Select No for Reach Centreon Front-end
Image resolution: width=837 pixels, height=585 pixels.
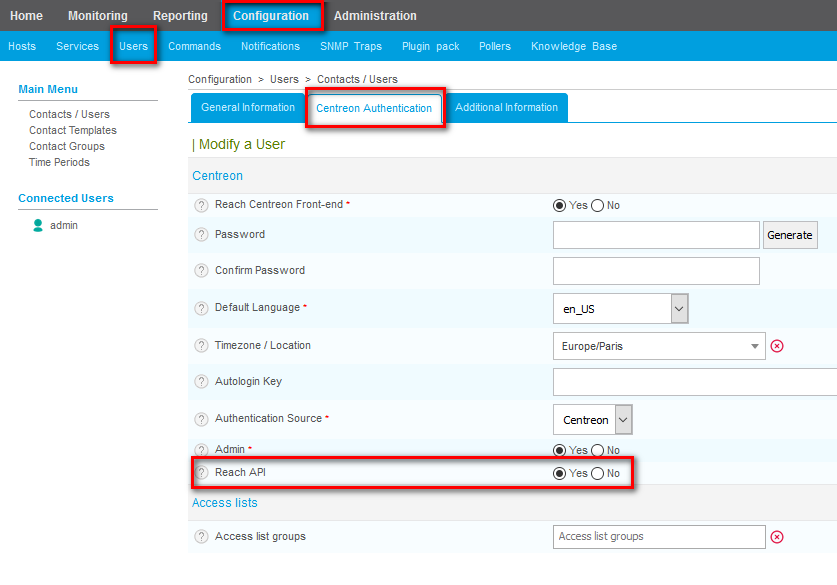tap(598, 206)
